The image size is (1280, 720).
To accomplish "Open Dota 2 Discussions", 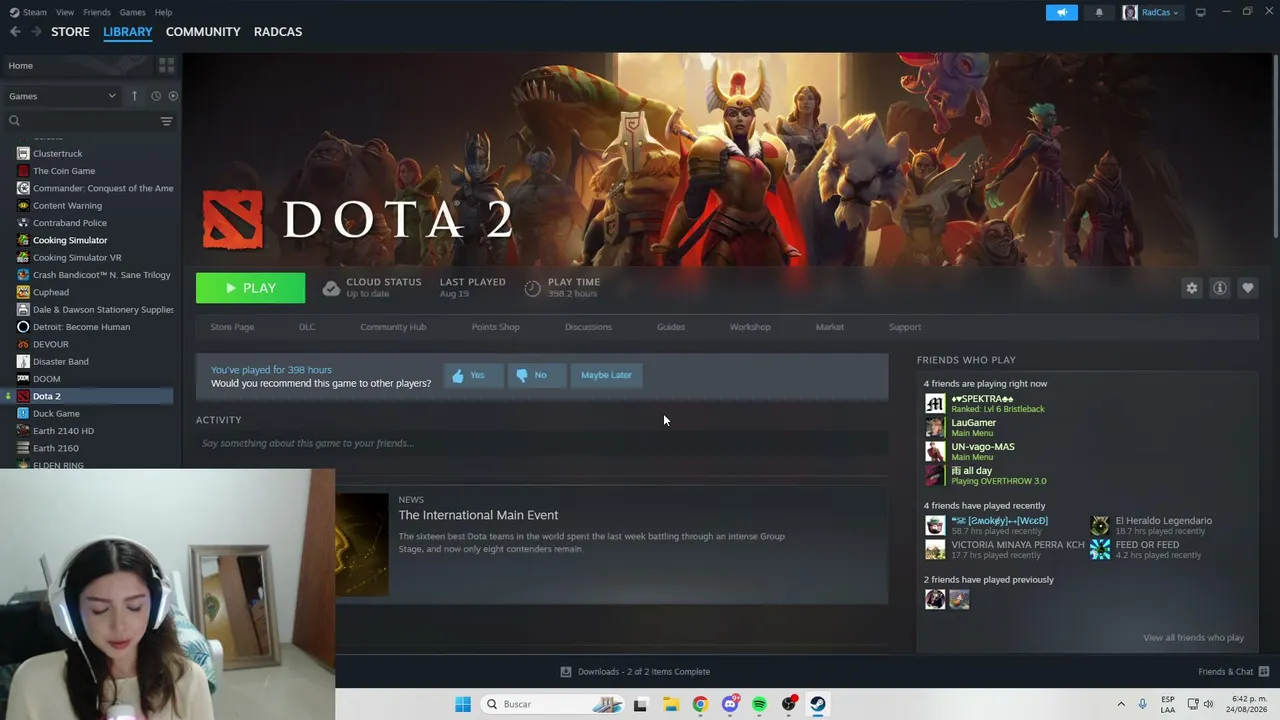I will click(x=588, y=327).
